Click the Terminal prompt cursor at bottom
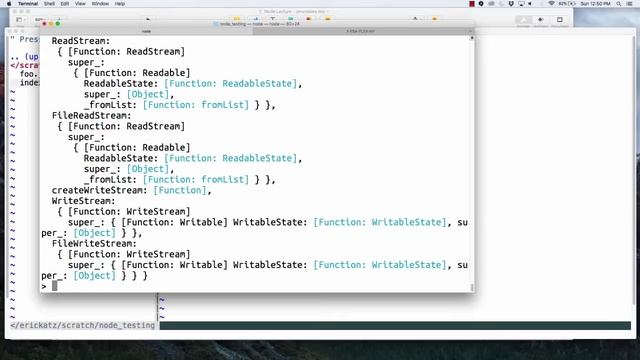This screenshot has height=360, width=640. (55, 286)
